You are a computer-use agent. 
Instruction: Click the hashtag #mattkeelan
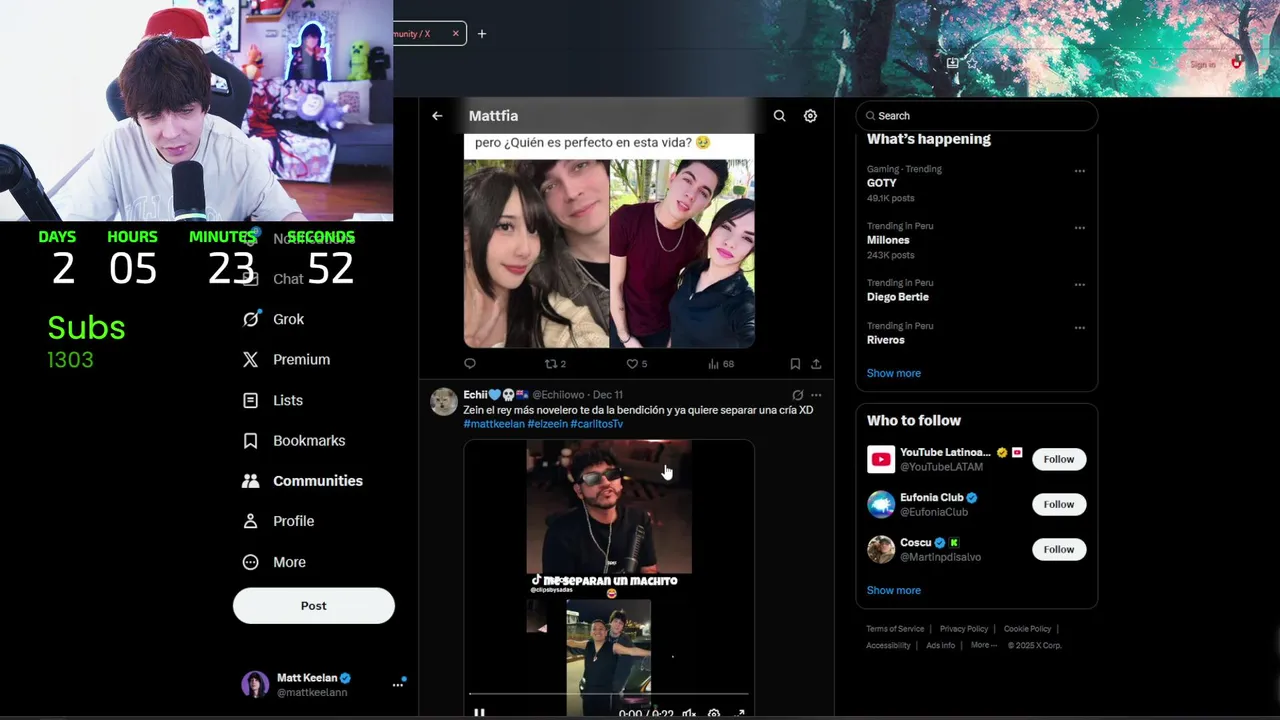(x=494, y=424)
